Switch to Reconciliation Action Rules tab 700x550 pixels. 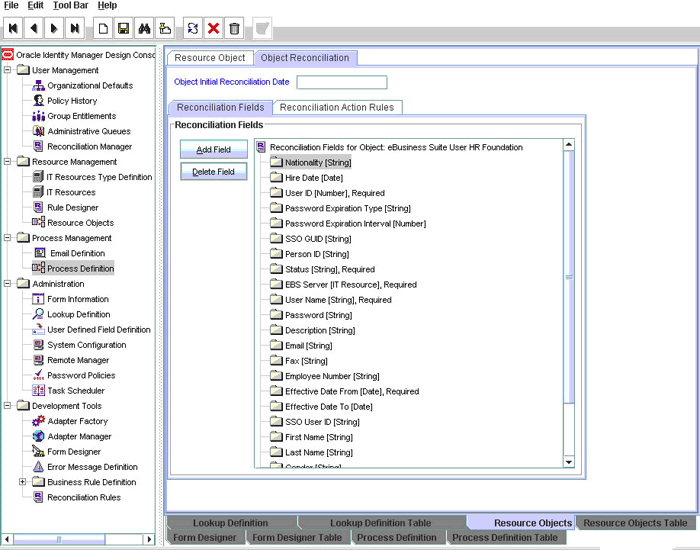click(x=337, y=108)
